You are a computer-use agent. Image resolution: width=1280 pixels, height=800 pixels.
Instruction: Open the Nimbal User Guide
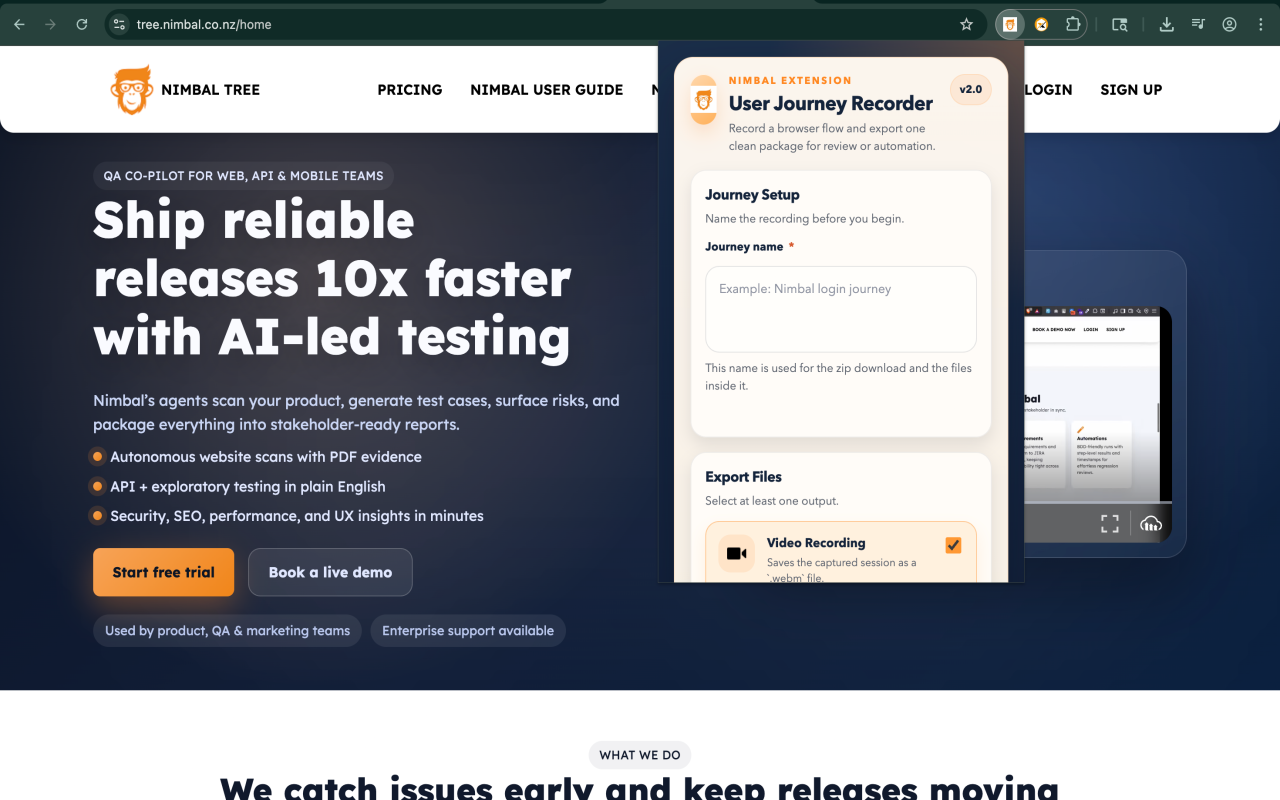[x=547, y=90]
